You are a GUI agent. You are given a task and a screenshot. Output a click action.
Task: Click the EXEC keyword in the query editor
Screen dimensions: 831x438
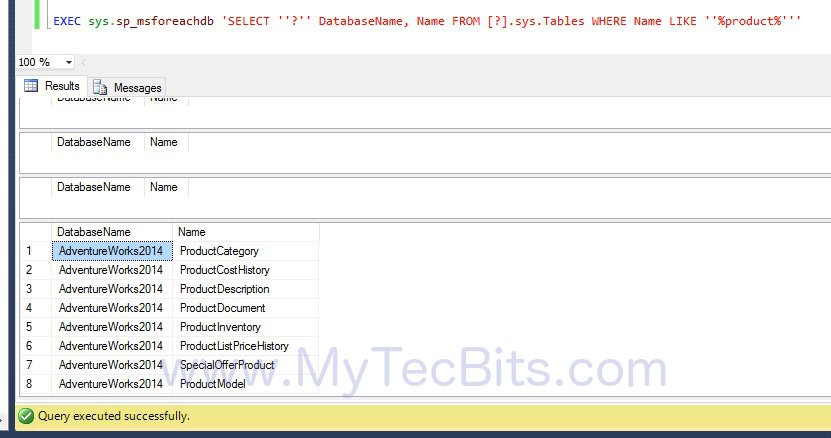(x=67, y=21)
